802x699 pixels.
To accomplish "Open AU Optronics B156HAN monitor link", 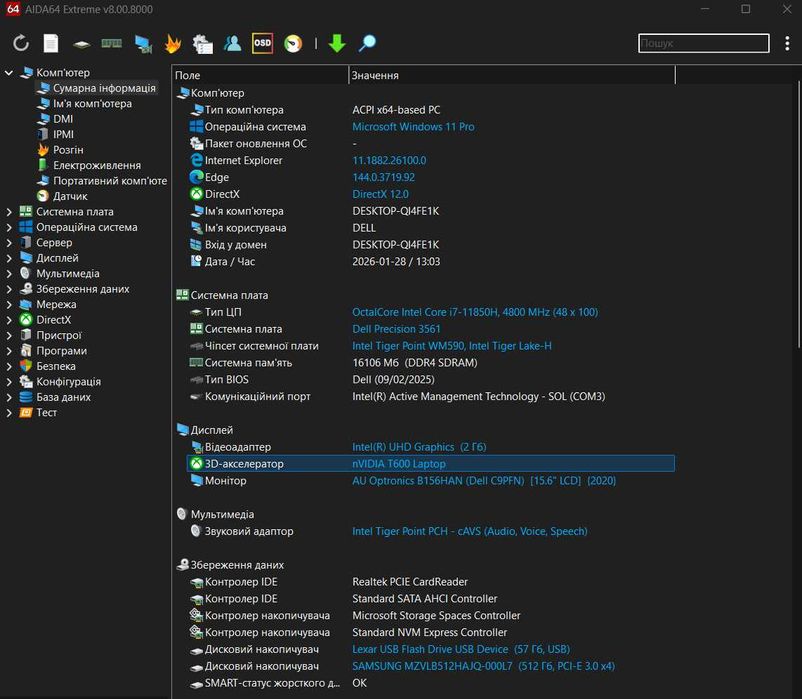I will click(484, 481).
